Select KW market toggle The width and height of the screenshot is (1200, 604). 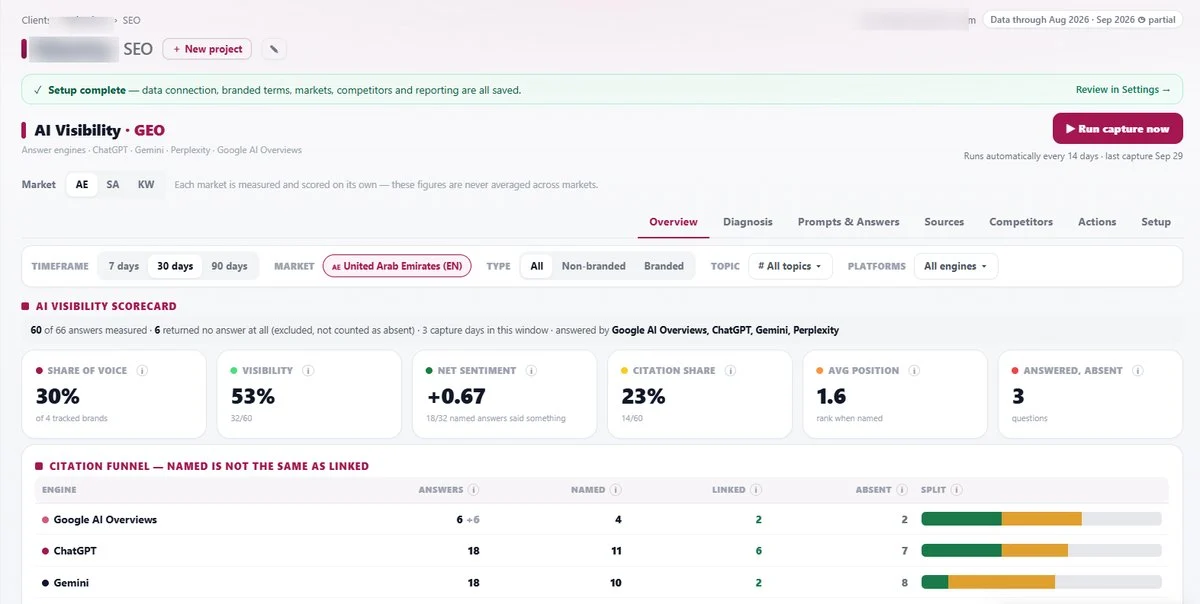pyautogui.click(x=146, y=184)
